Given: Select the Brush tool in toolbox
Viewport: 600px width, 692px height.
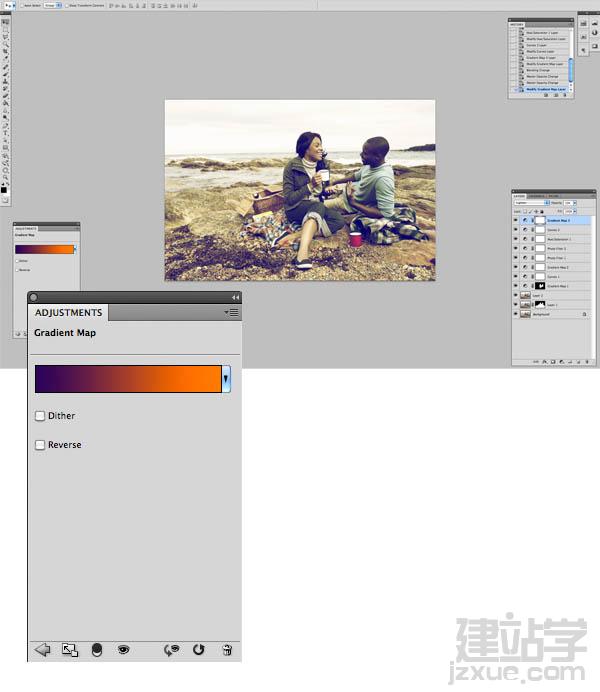Looking at the screenshot, I should 5,74.
